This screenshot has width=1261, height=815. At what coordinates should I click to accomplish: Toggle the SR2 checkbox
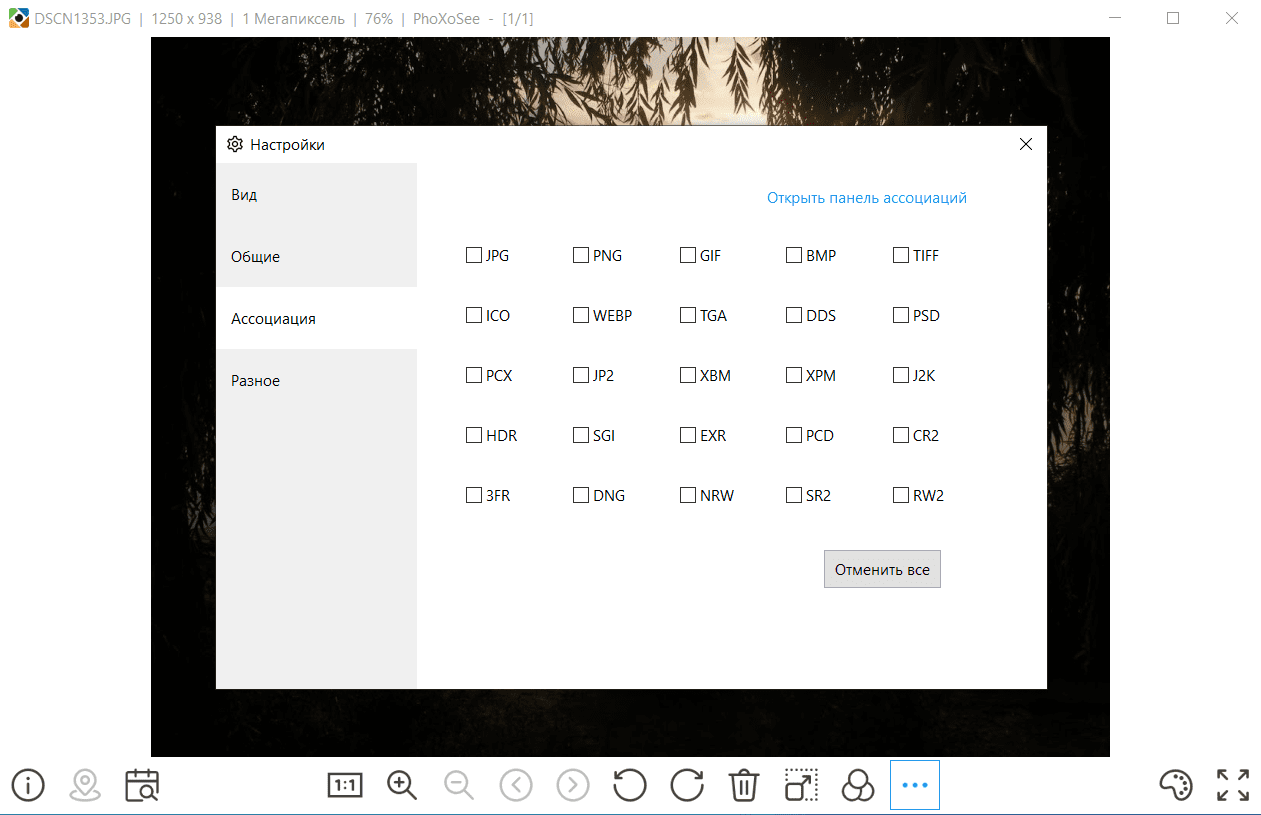794,495
